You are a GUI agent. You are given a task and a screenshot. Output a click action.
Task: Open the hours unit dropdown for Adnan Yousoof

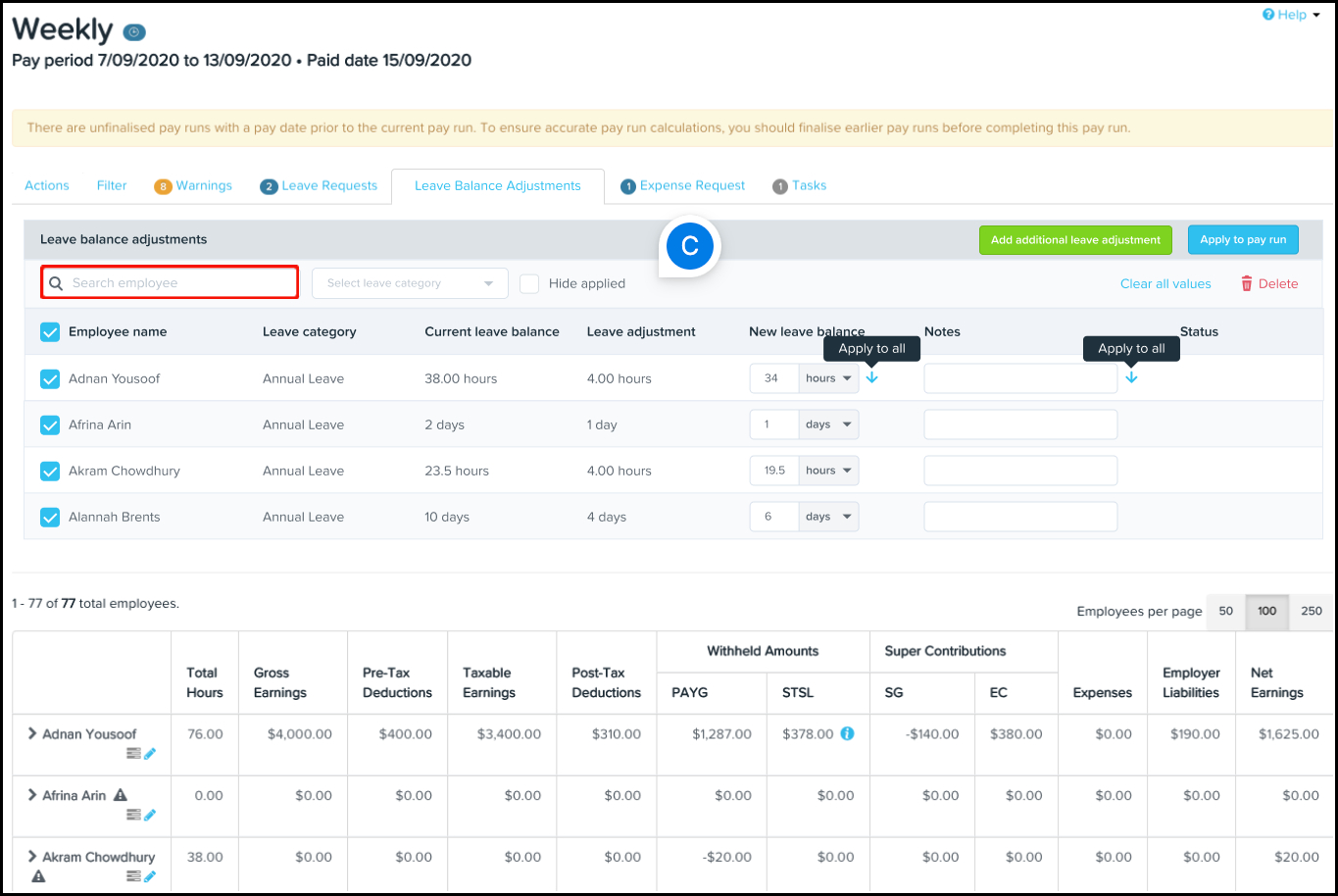[828, 378]
